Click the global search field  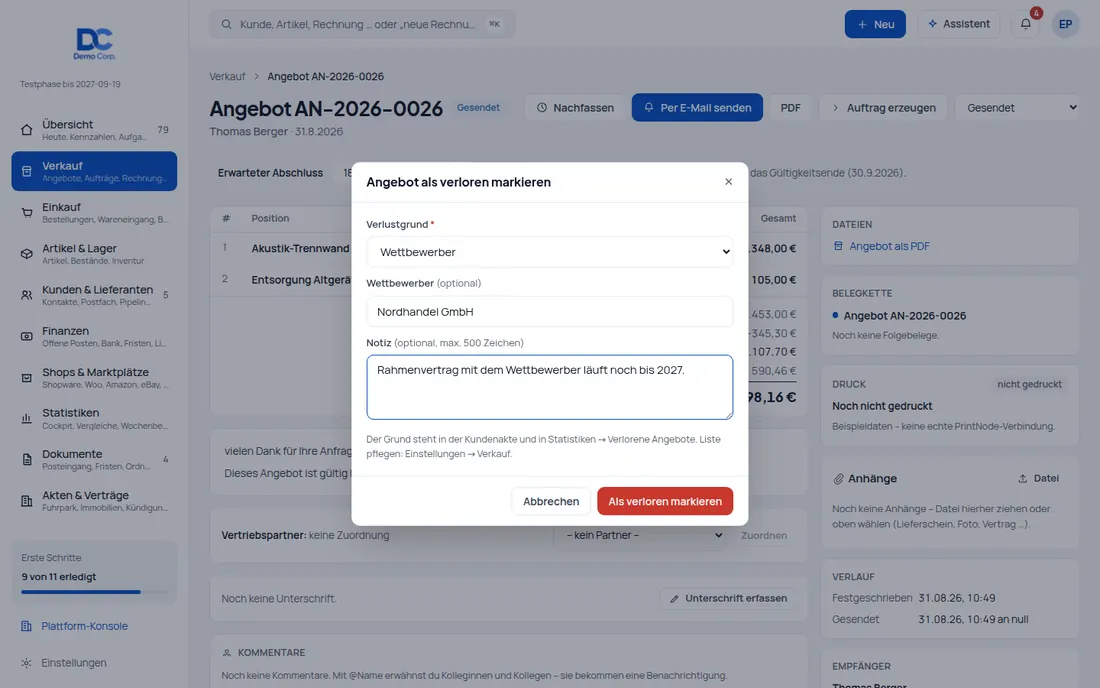coord(362,24)
